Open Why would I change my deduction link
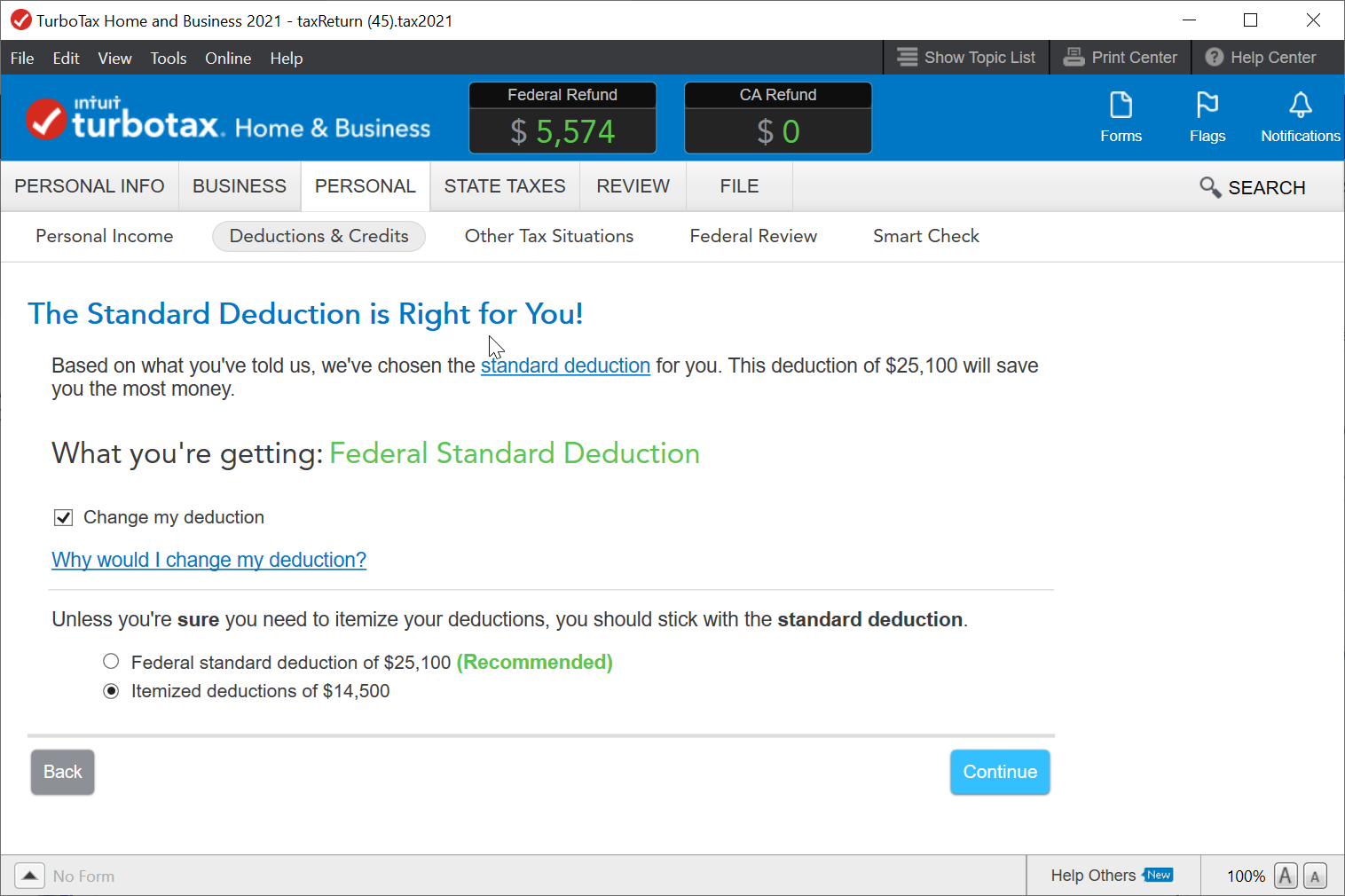This screenshot has height=896, width=1345. coord(208,560)
